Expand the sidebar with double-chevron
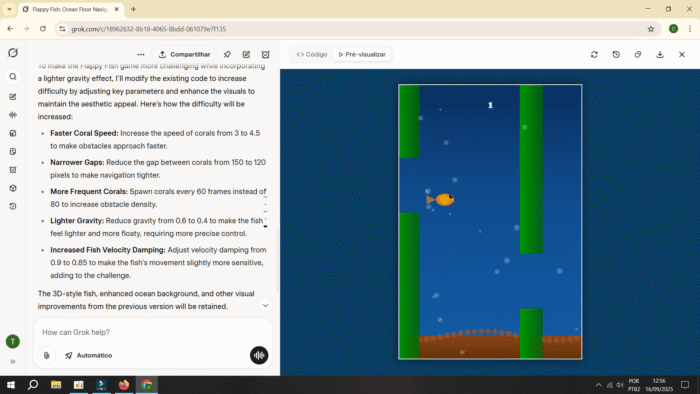The width and height of the screenshot is (700, 394). 13,361
